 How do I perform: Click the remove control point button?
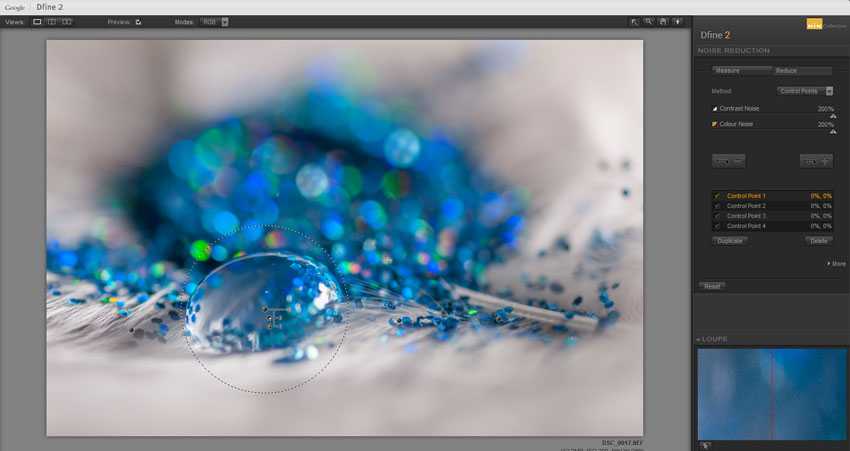728,160
